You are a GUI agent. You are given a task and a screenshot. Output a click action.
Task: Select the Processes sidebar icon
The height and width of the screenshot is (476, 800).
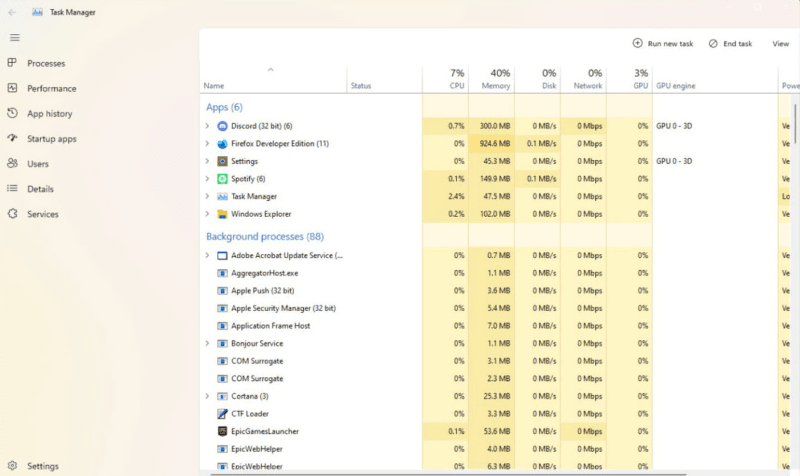click(12, 63)
